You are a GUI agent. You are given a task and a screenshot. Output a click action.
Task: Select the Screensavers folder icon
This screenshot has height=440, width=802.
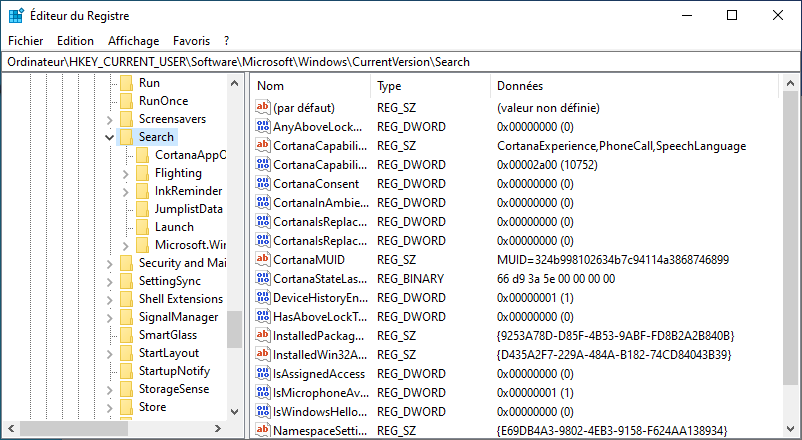point(126,119)
